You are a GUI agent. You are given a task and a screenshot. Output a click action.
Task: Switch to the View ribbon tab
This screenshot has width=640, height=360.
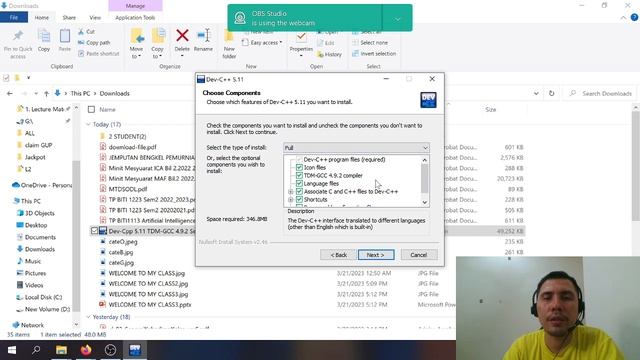[95, 18]
